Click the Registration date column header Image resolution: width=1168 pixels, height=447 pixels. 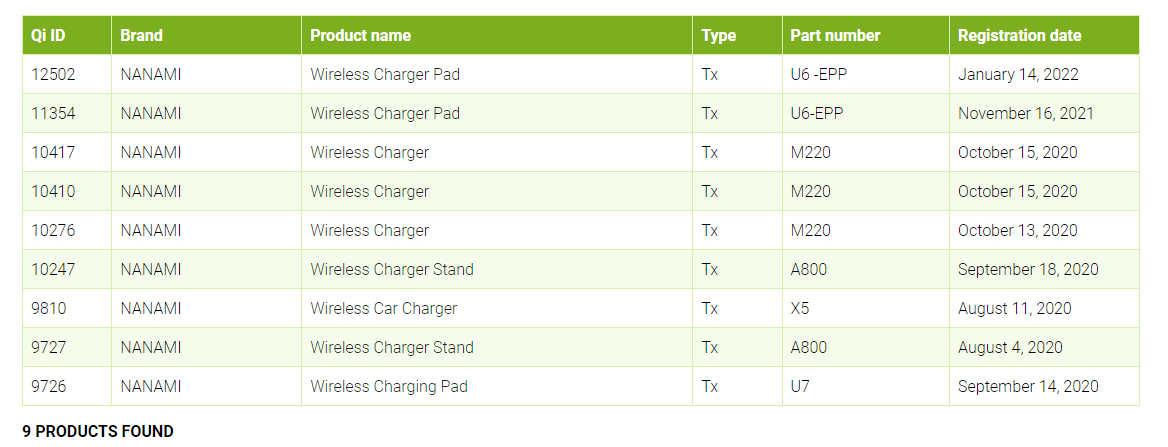[1019, 35]
